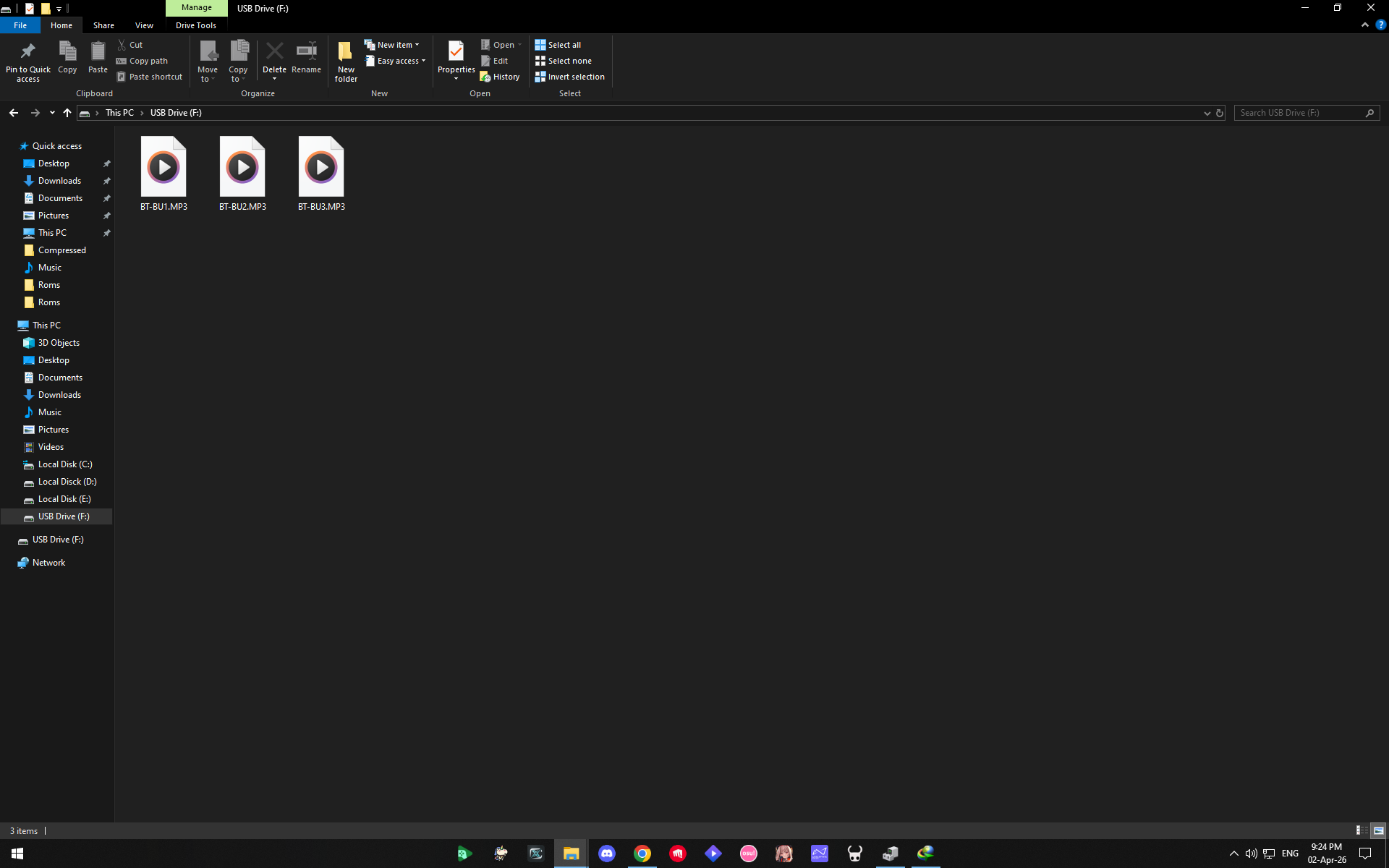Click Select none to clear selection
1389x868 pixels.
[x=564, y=61]
